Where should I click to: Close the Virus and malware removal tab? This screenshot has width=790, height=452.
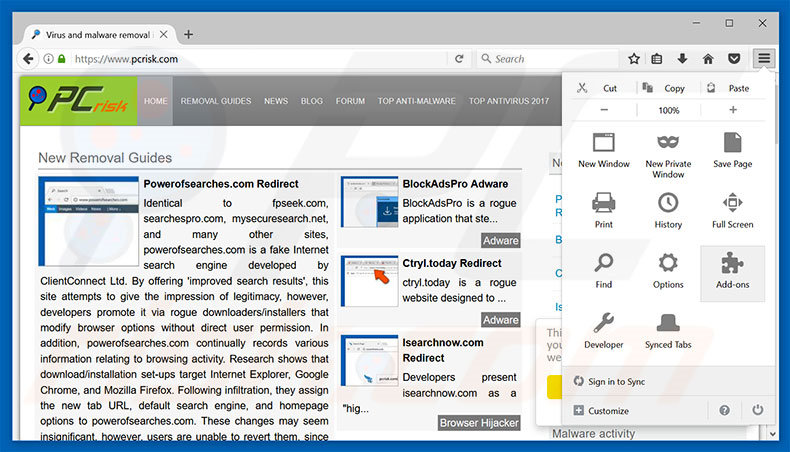pyautogui.click(x=164, y=34)
